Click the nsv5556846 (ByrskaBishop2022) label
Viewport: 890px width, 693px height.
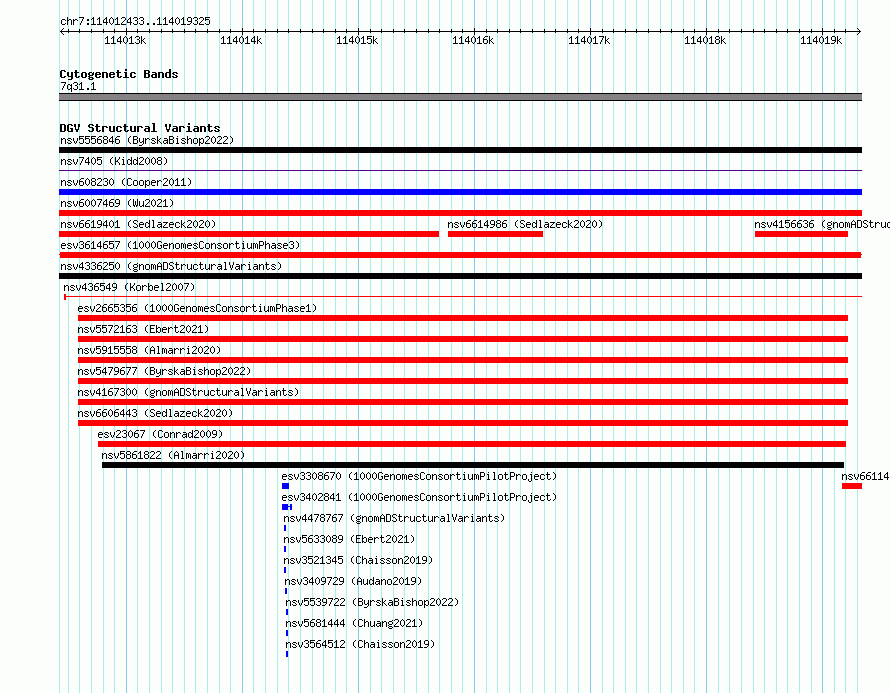[x=147, y=140]
